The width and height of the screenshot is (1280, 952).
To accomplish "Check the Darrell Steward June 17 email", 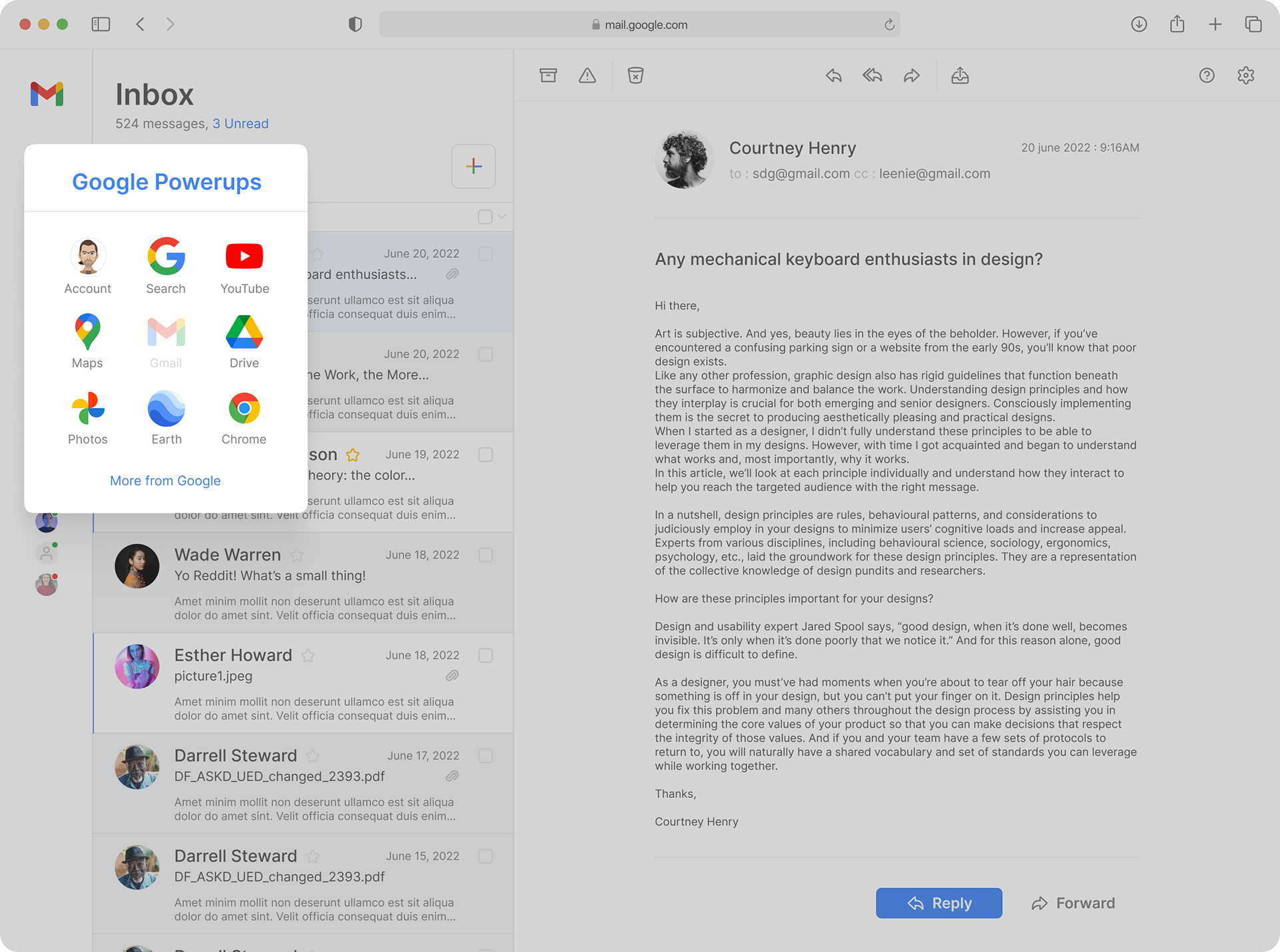I will [x=485, y=756].
